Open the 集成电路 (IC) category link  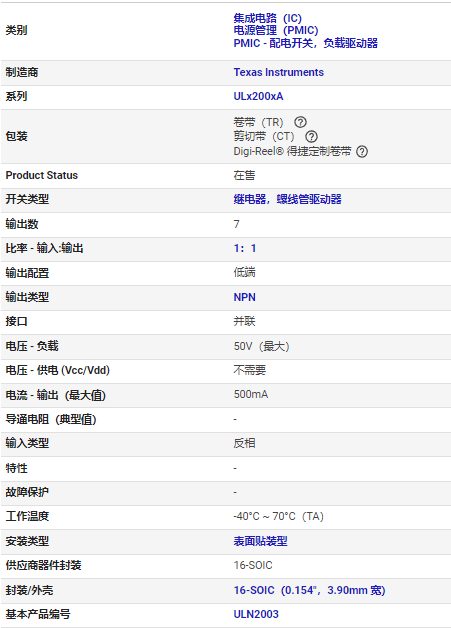(268, 18)
